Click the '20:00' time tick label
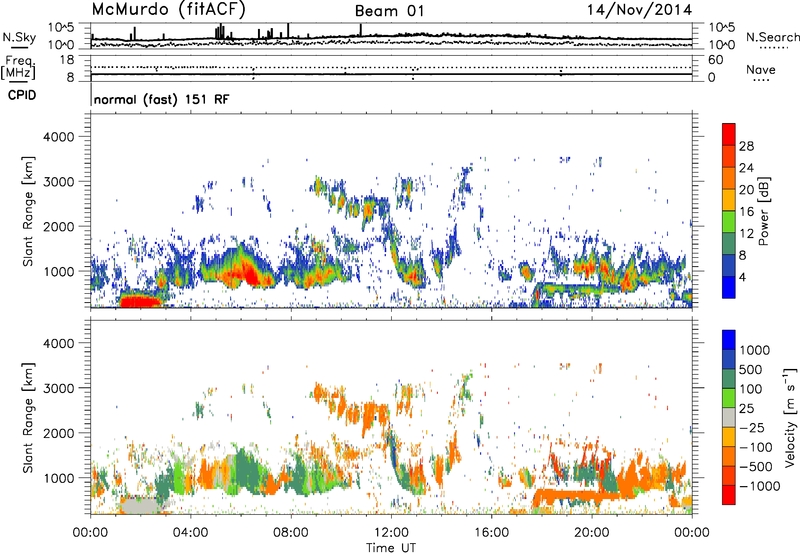This screenshot has height=554, width=800. point(592,533)
